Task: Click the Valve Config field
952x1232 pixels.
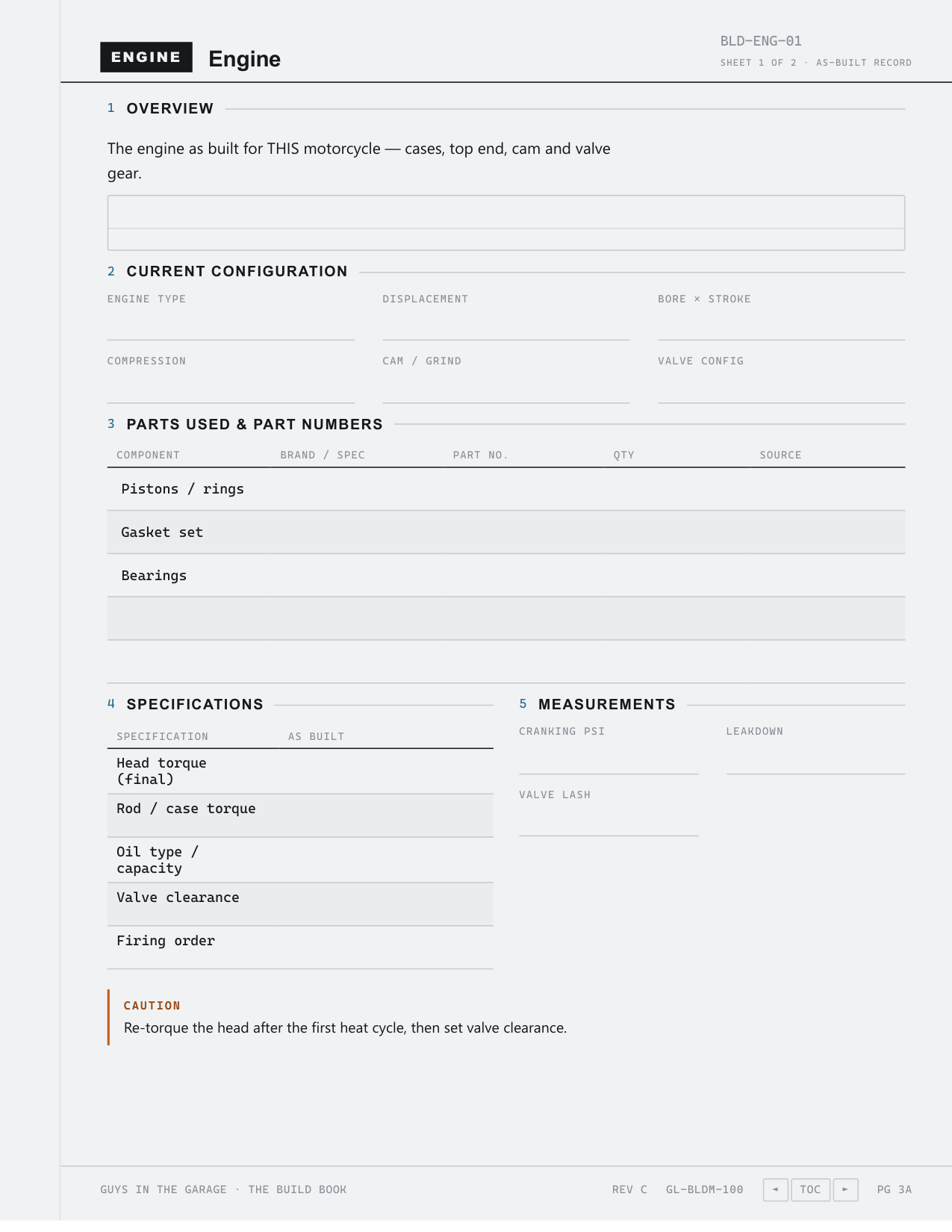Action: [x=781, y=388]
